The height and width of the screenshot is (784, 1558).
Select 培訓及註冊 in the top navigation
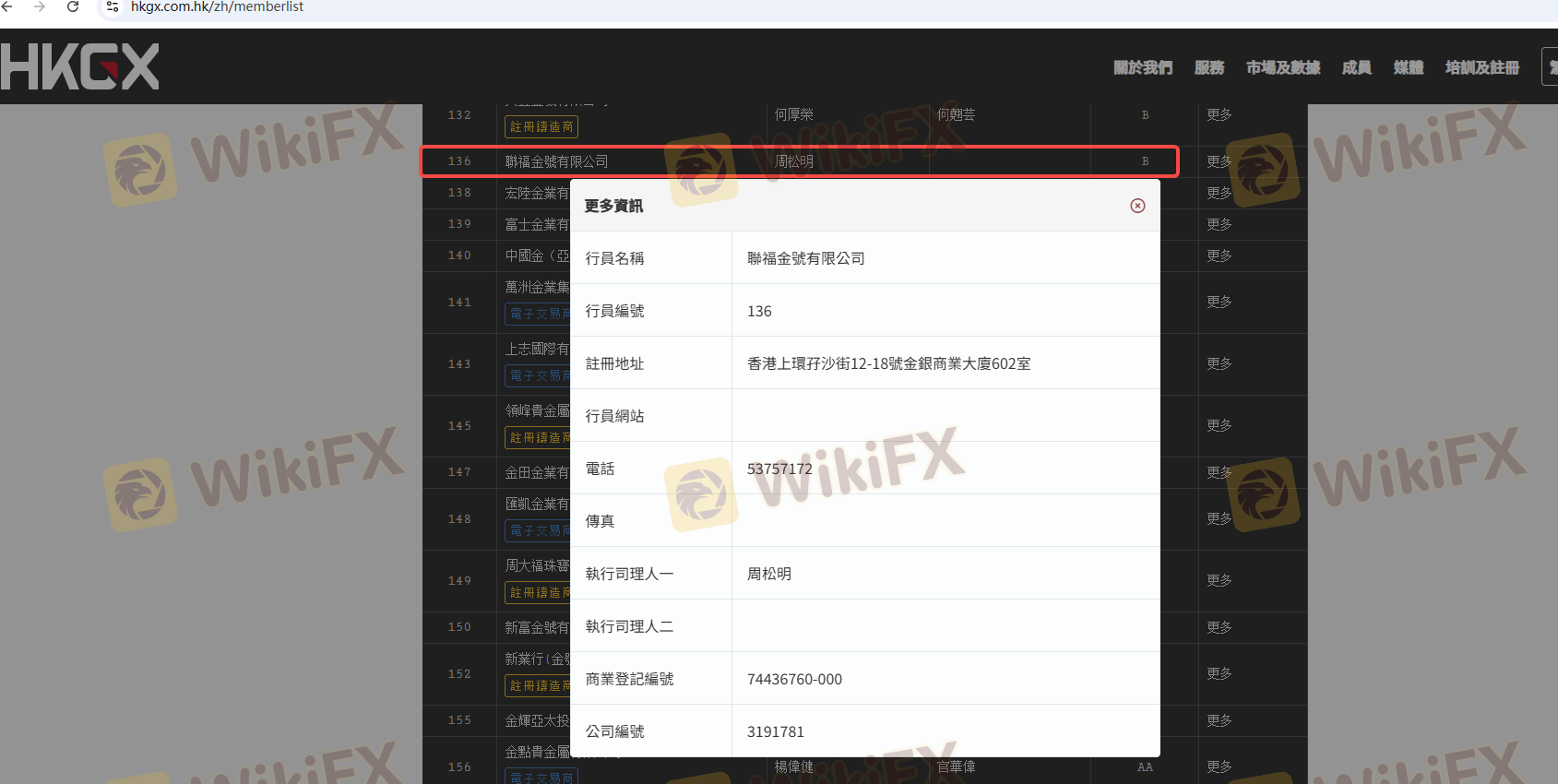click(x=1481, y=67)
